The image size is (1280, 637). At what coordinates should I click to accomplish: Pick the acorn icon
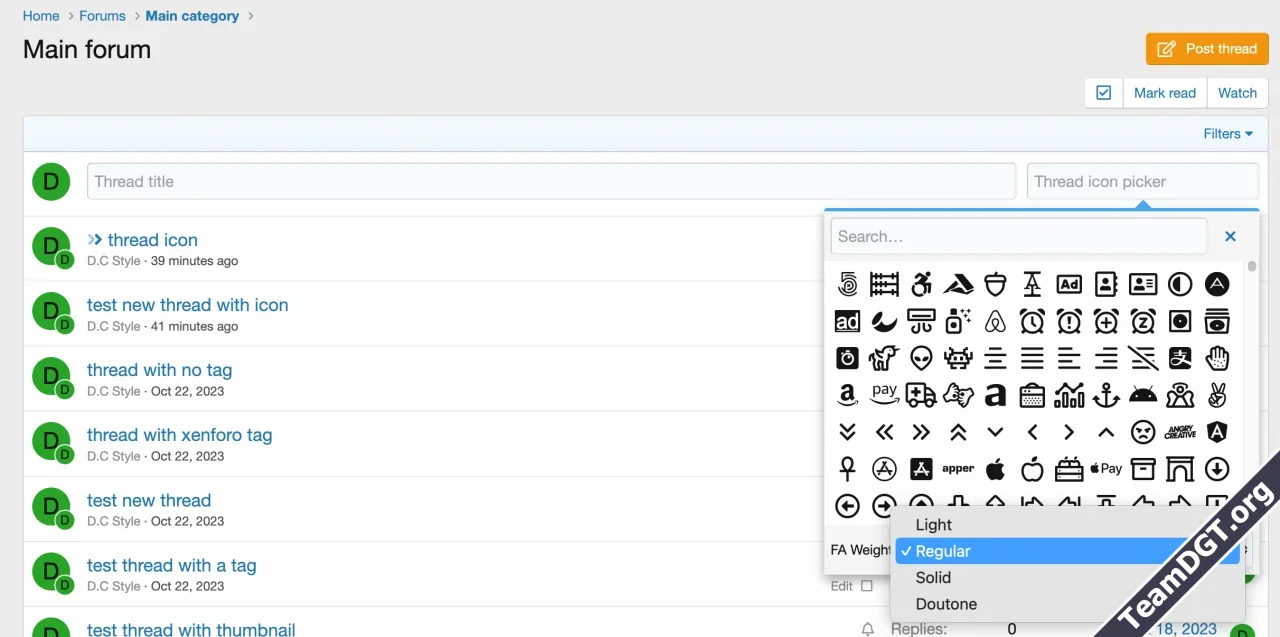[x=995, y=284]
